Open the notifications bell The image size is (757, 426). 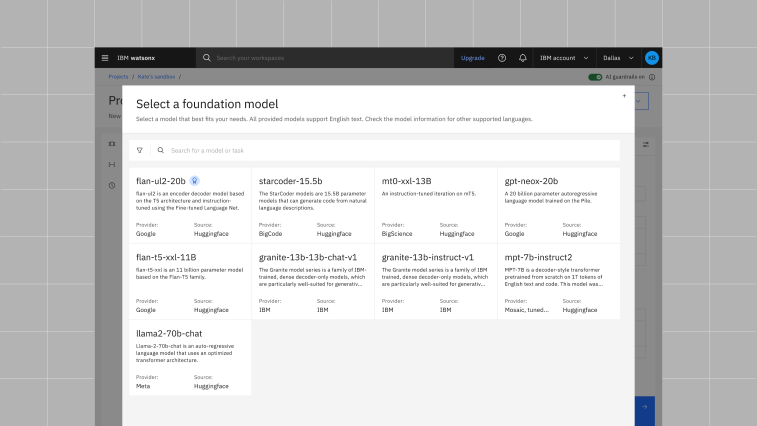[x=522, y=58]
